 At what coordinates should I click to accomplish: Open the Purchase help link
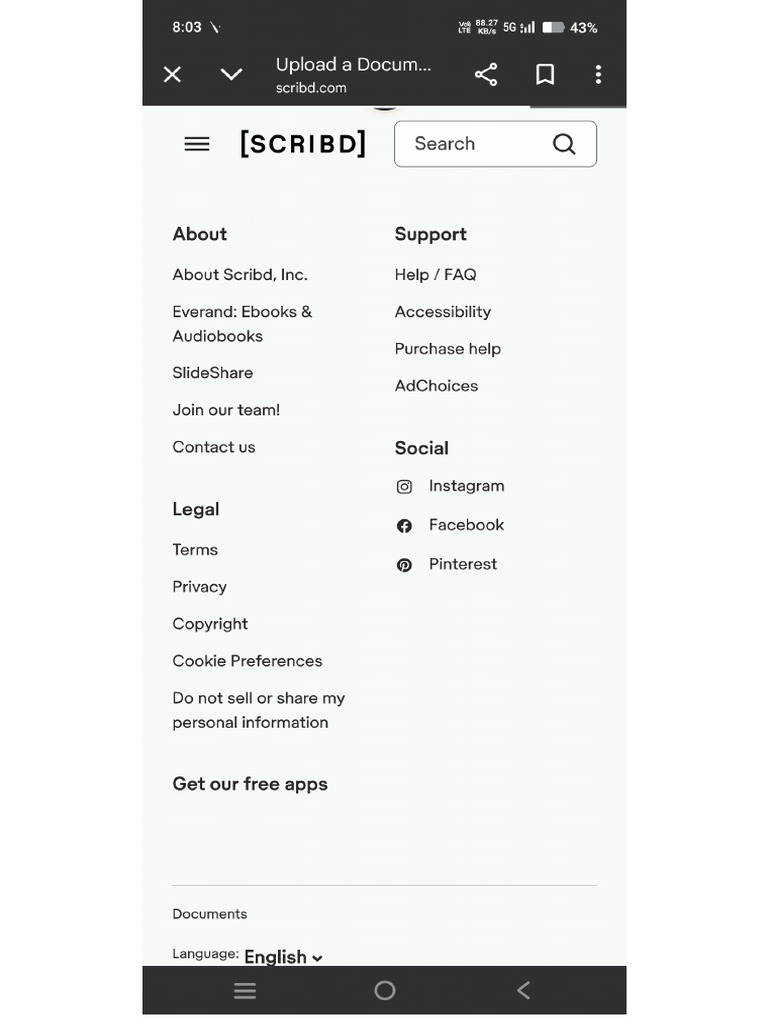[x=447, y=349]
